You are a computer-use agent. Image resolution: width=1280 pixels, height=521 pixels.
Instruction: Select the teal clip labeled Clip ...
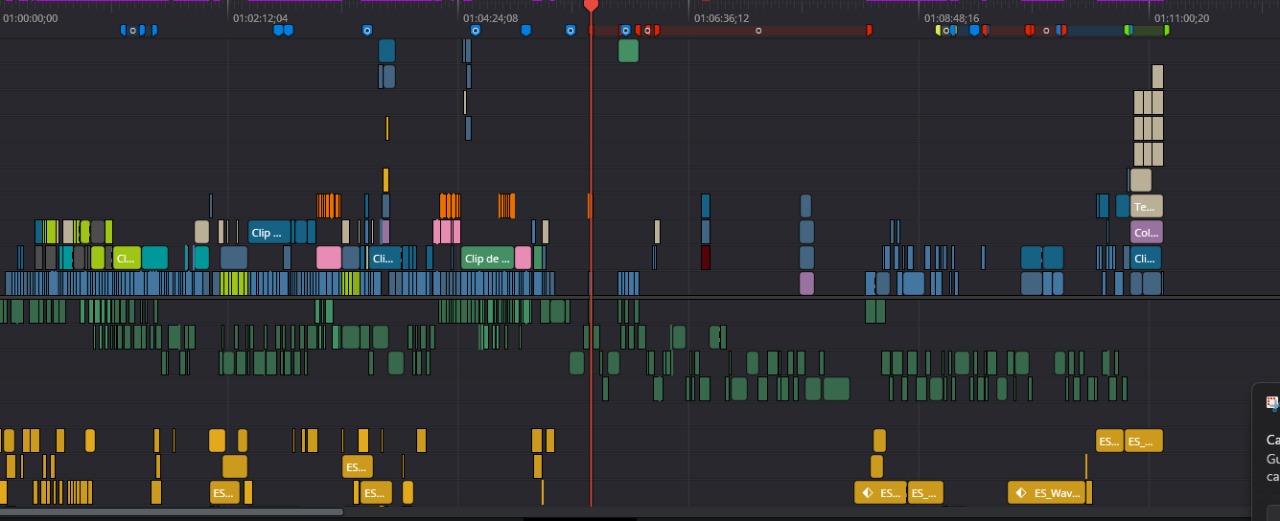(269, 233)
